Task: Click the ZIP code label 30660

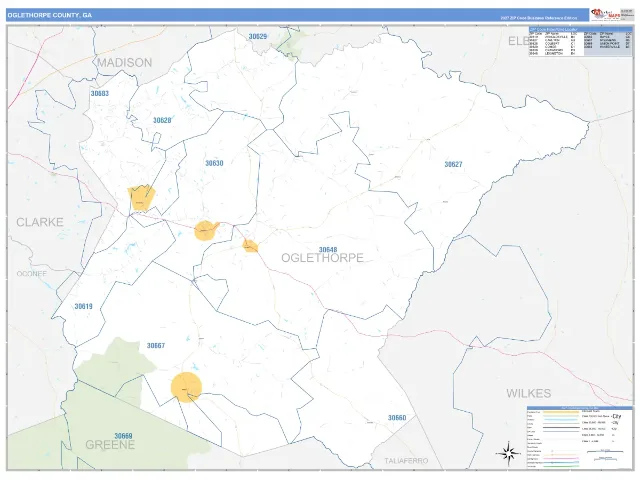Action: pos(397,418)
